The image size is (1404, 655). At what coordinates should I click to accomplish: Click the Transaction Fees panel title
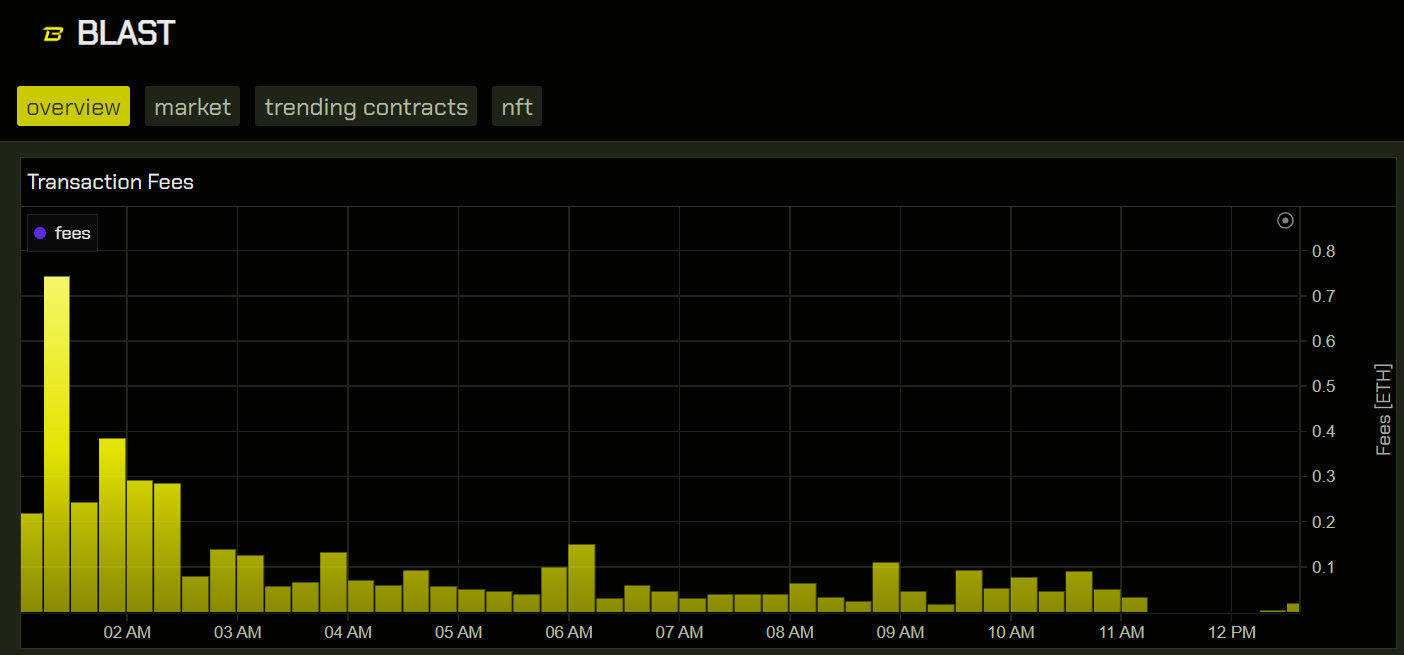pos(110,182)
